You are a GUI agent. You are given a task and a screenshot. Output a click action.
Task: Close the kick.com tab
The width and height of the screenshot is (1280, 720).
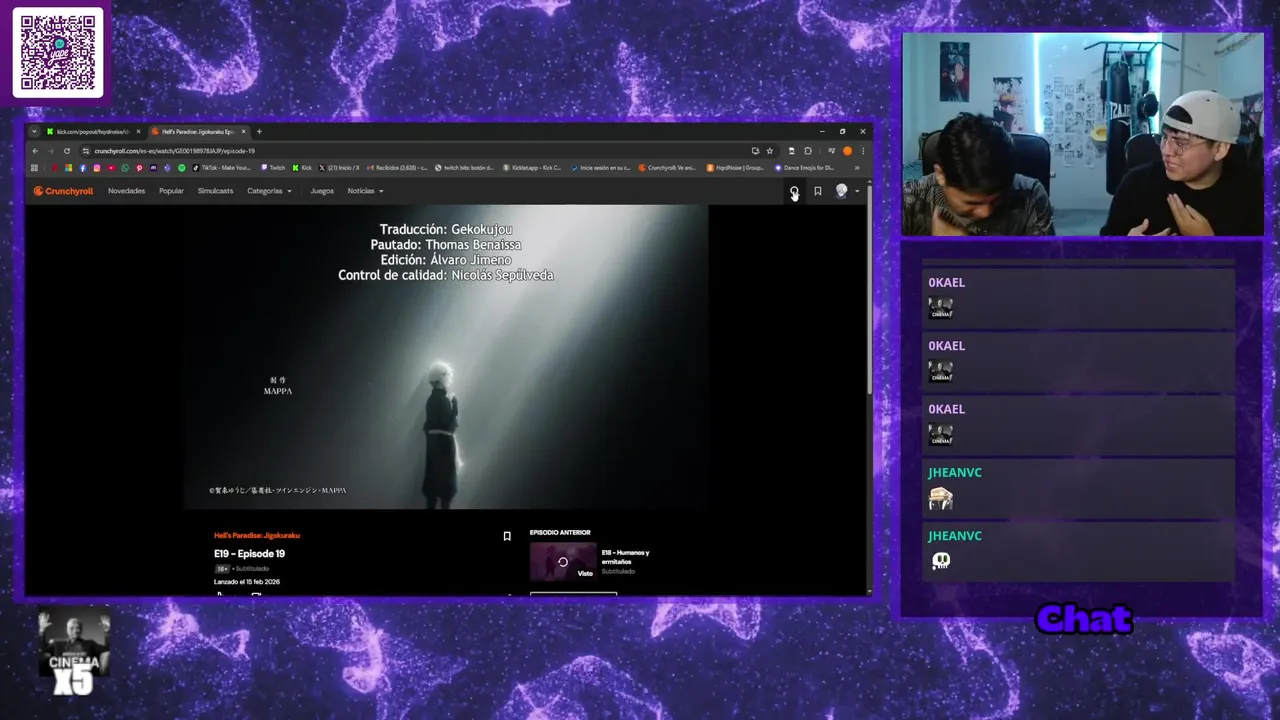(x=138, y=132)
